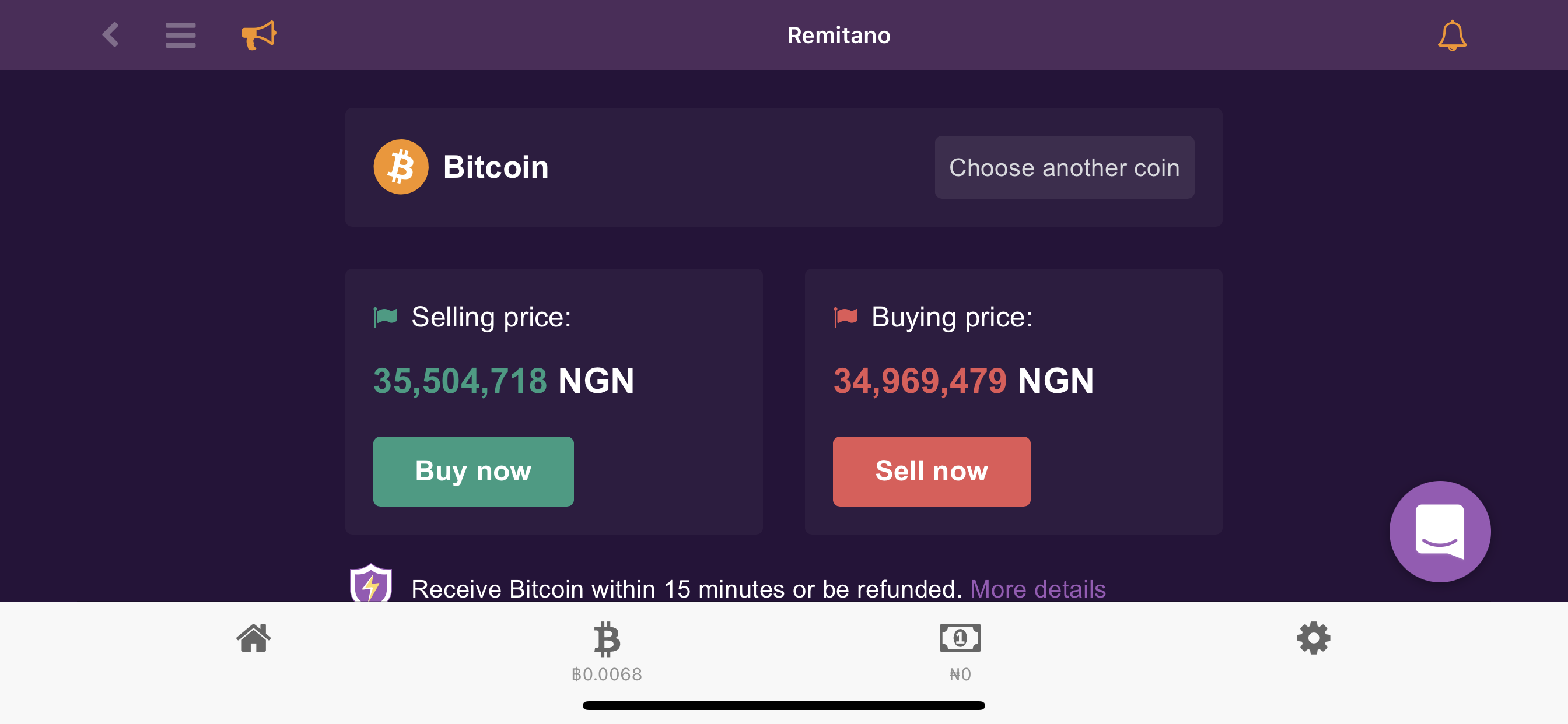Open the live chat support bubble
This screenshot has width=1568, height=724.
pyautogui.click(x=1440, y=532)
